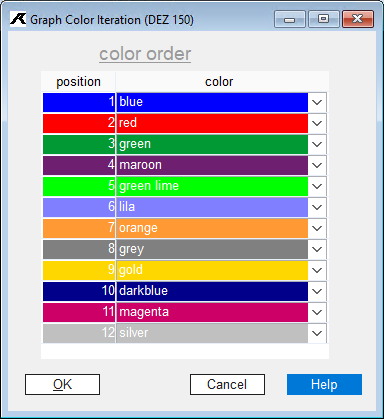The width and height of the screenshot is (384, 419).
Task: Open the silver dropdown arrow
Action: point(317,333)
